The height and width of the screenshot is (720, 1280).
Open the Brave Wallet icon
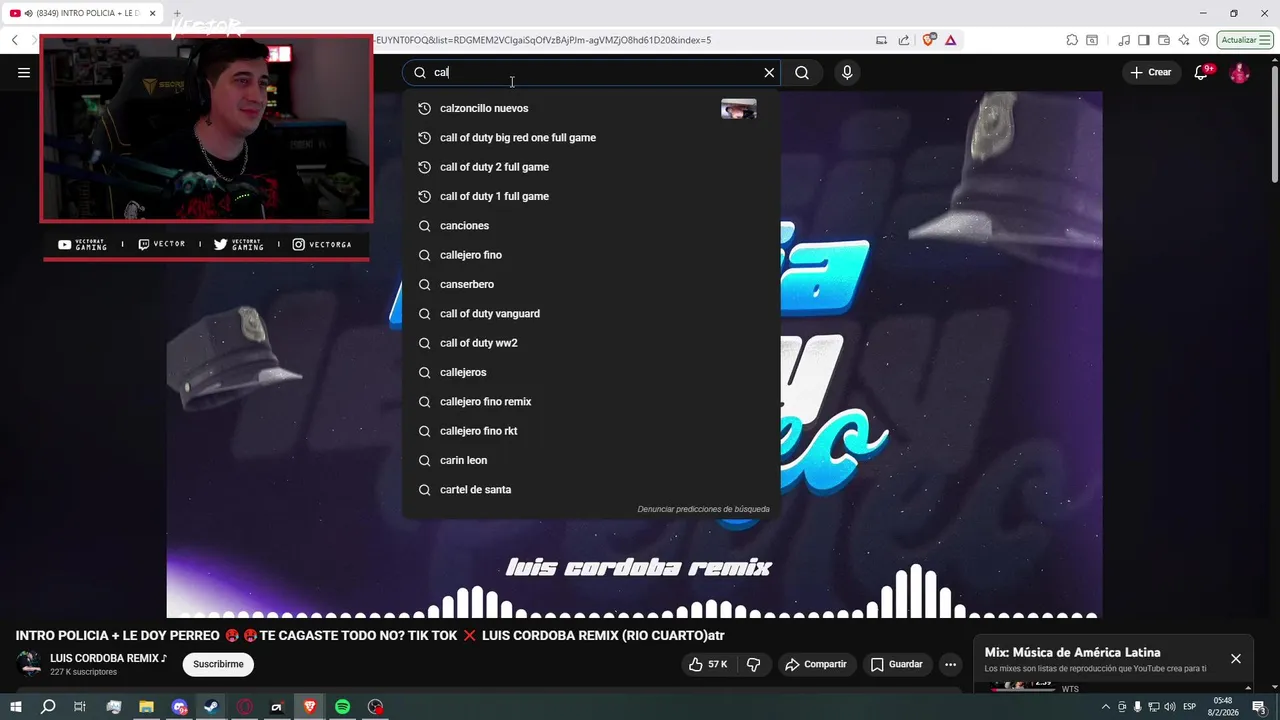pos(1164,40)
